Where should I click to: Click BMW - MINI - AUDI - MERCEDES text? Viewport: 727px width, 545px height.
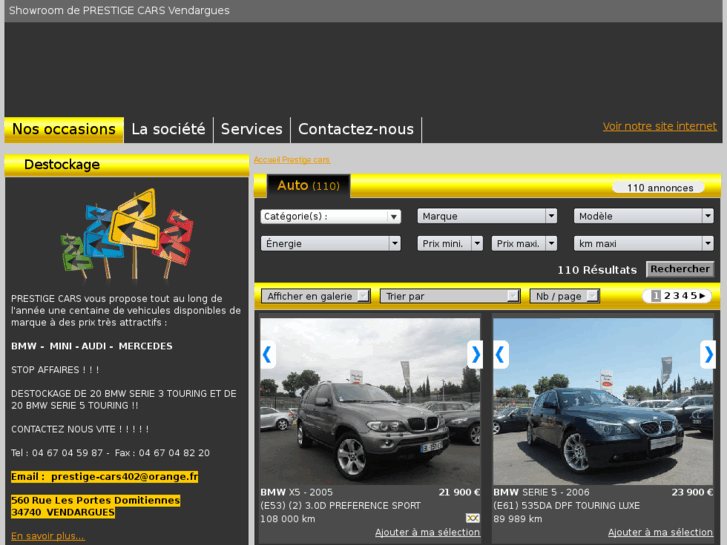click(x=92, y=346)
